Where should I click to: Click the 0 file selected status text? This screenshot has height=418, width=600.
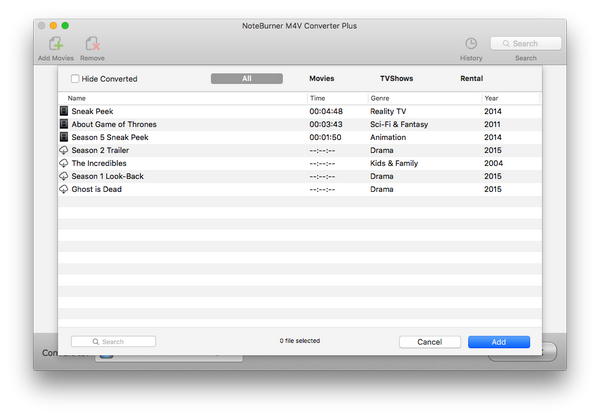pyautogui.click(x=300, y=341)
